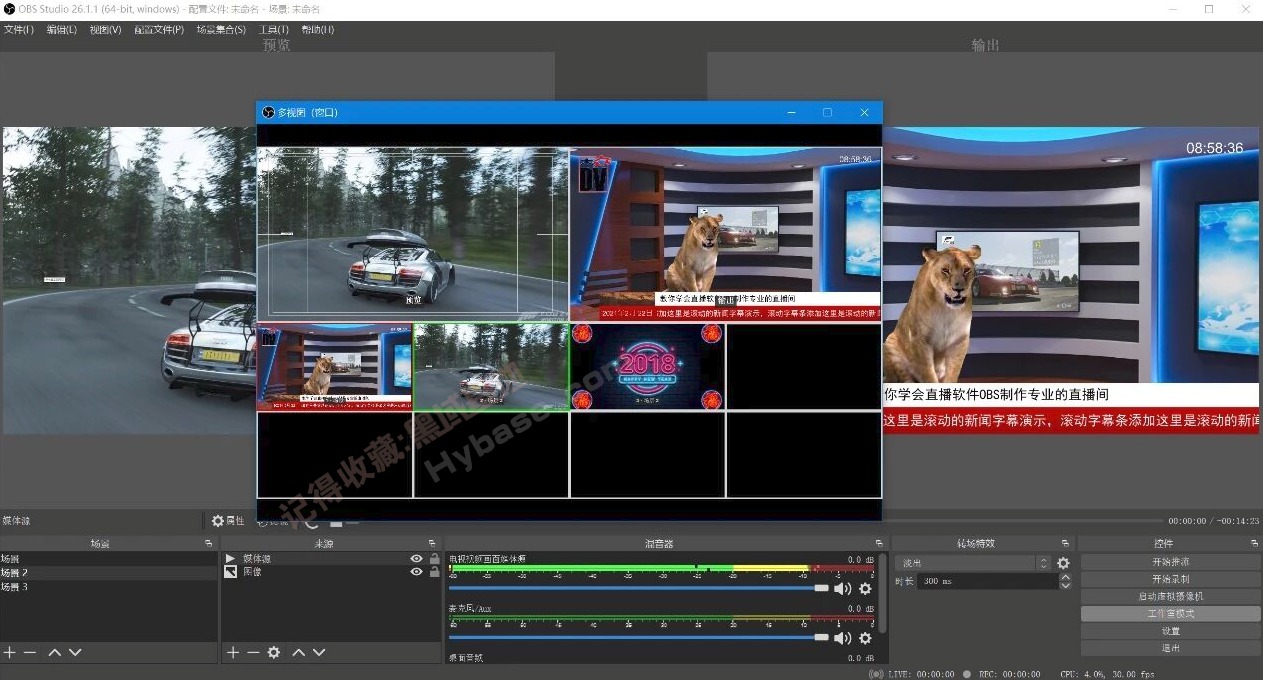Open the 属性 properties gear icon
Viewport: 1263px width, 680px height.
pos(218,520)
